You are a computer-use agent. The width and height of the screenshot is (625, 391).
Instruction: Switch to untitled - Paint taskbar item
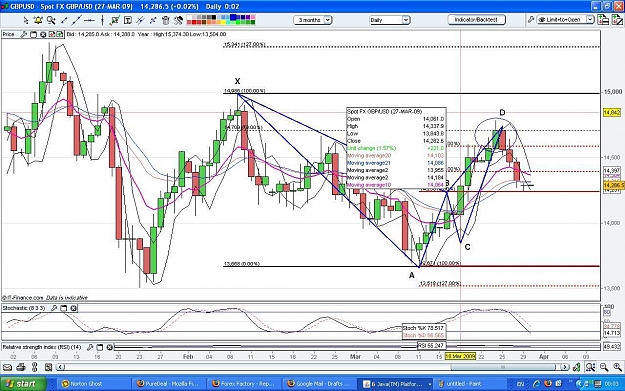coord(471,384)
